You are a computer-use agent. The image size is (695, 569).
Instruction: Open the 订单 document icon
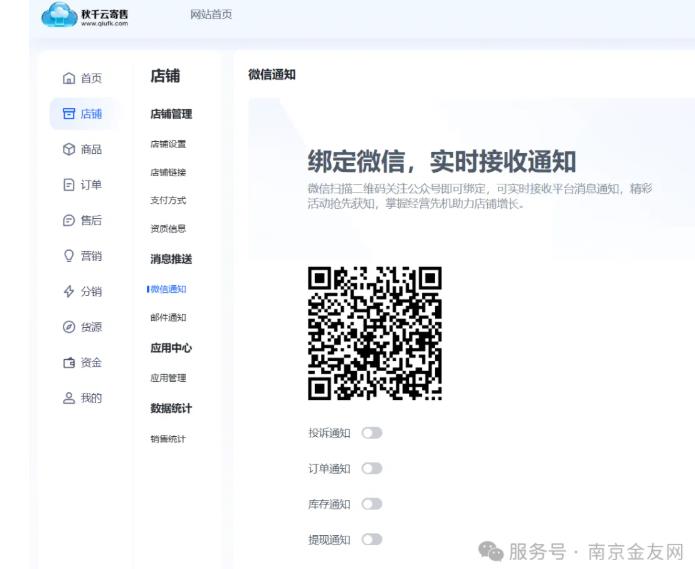tap(69, 184)
